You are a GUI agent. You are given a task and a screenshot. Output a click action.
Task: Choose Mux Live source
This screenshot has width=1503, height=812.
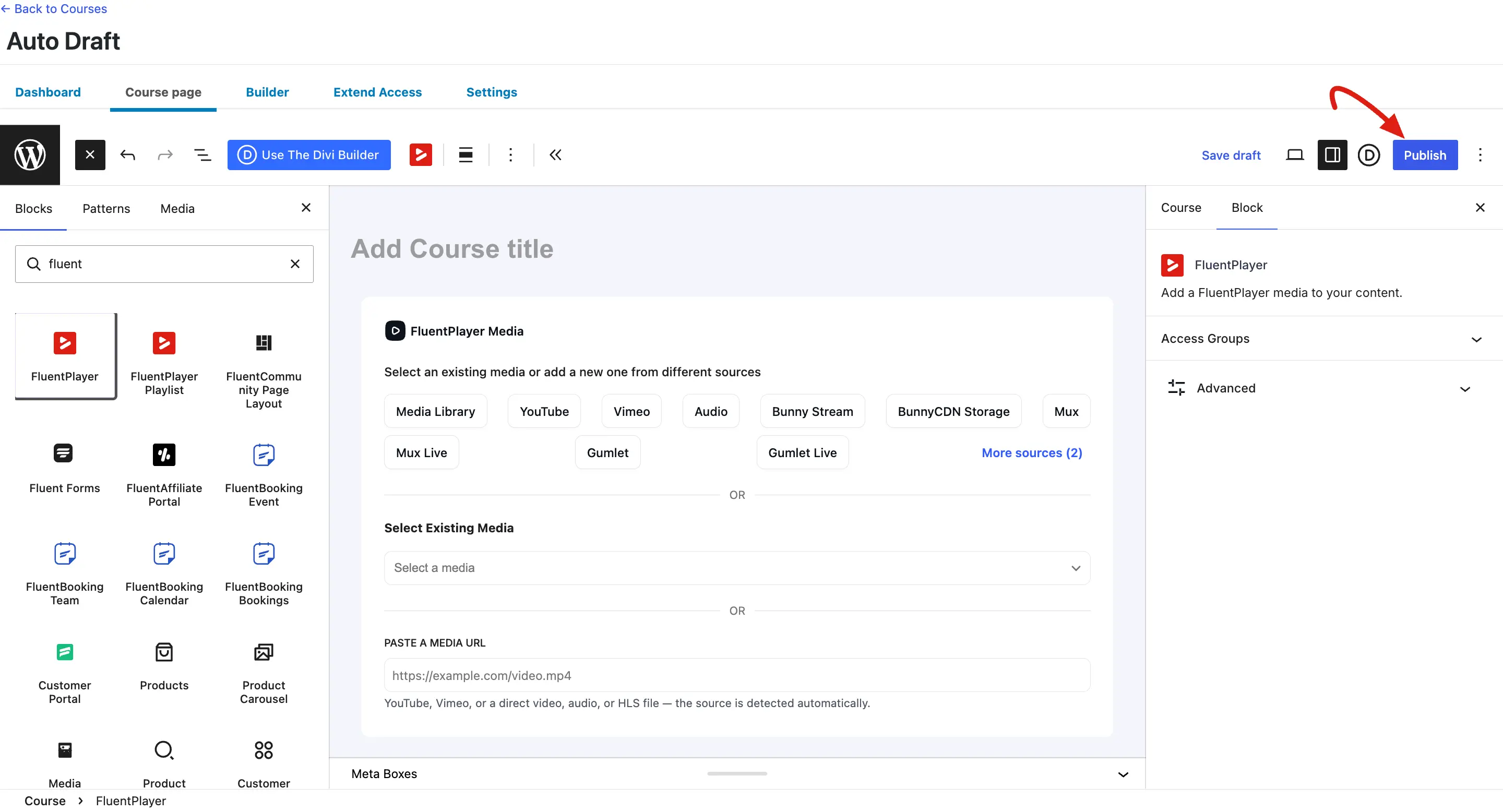(x=421, y=452)
